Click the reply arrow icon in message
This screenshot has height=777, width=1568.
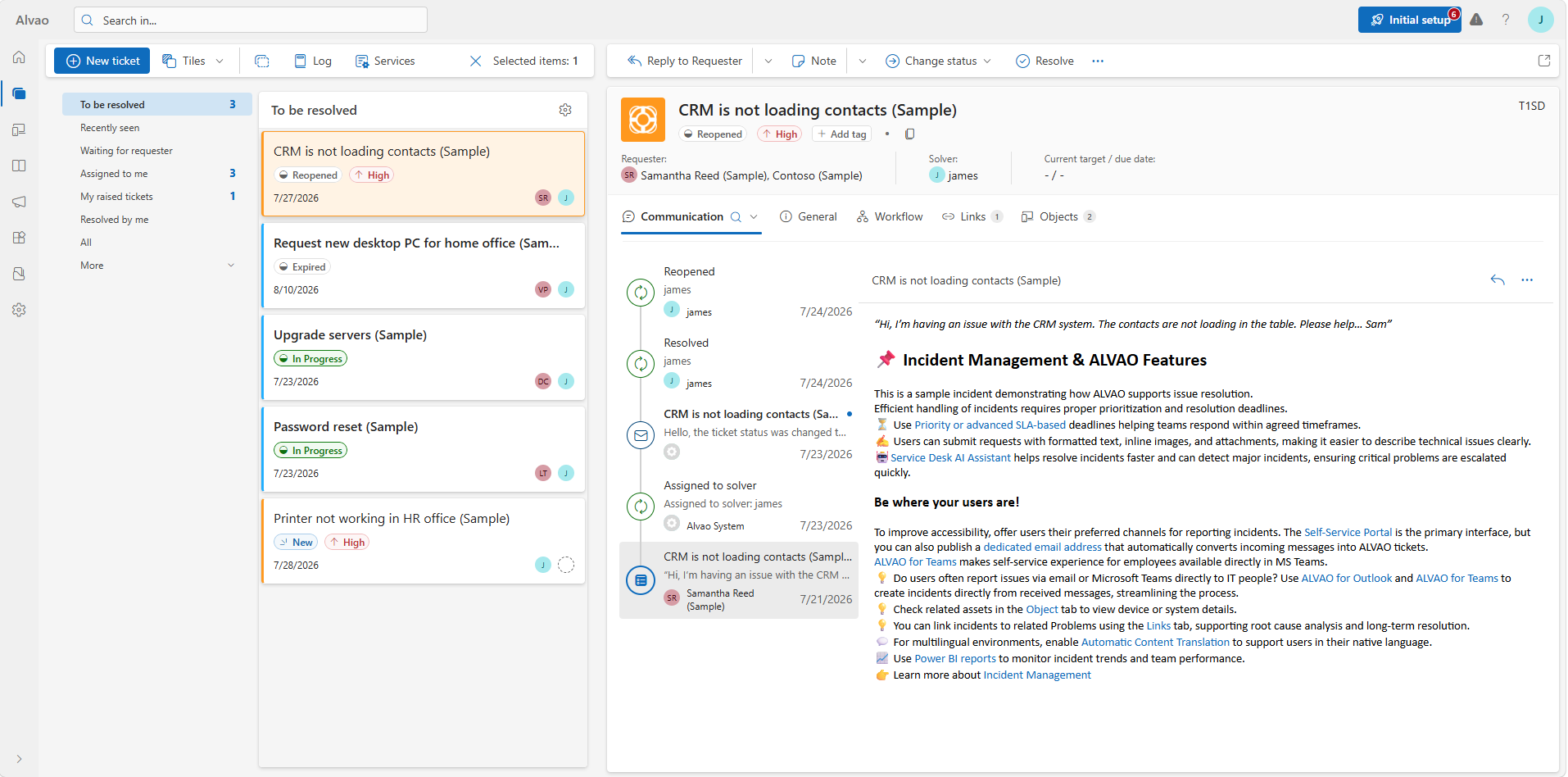[x=1498, y=280]
